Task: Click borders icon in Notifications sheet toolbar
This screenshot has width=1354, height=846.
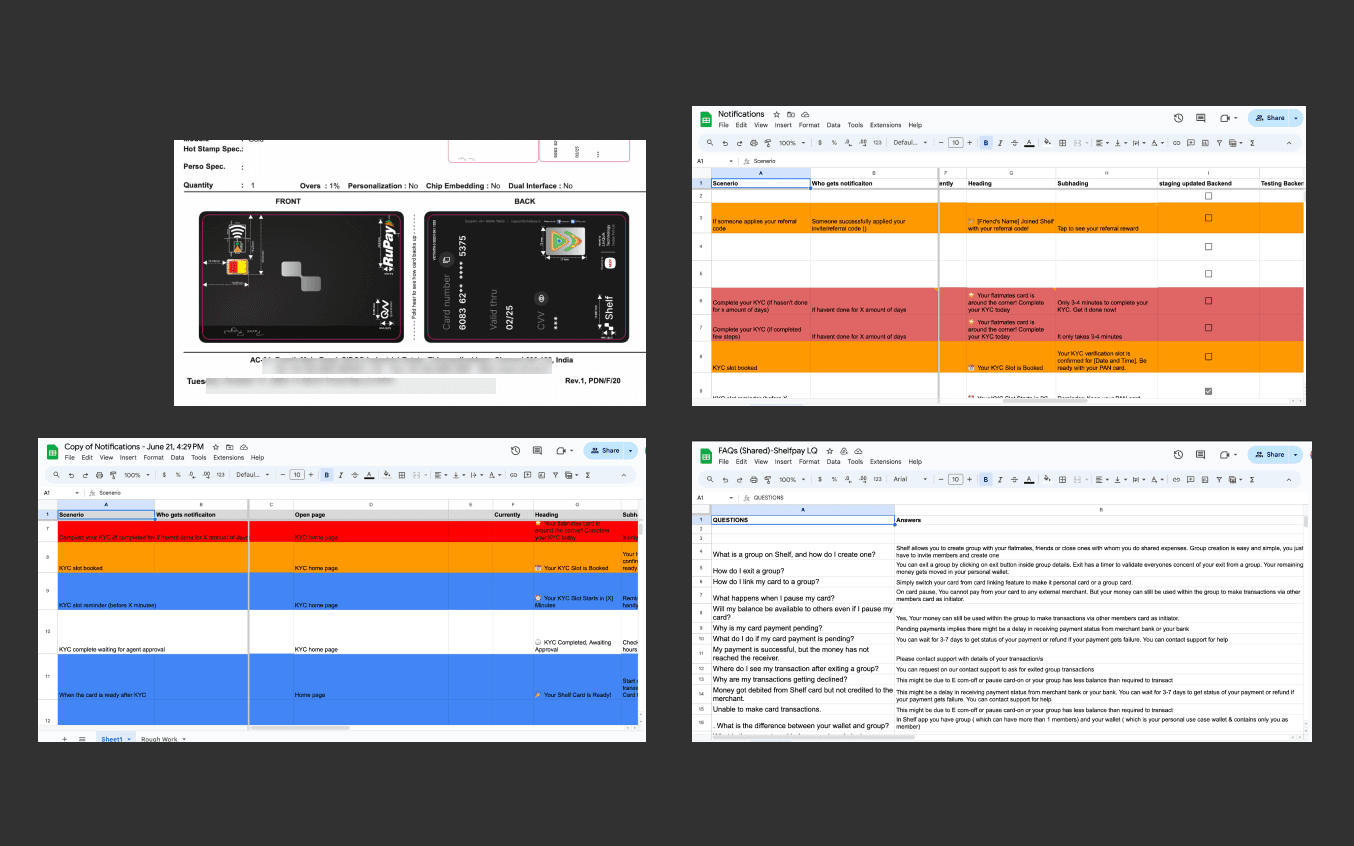Action: 1063,143
